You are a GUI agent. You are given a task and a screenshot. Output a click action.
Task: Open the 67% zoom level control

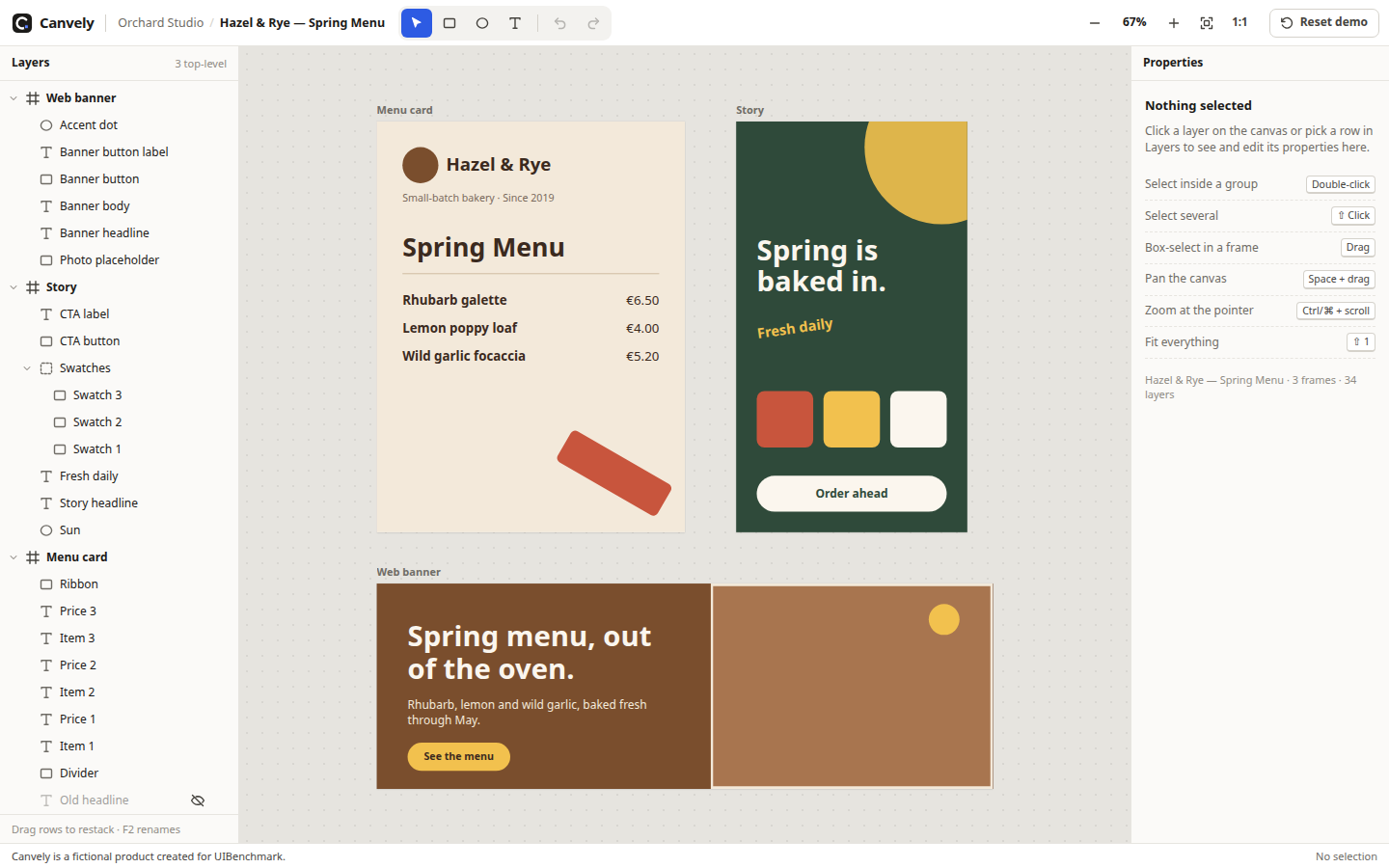click(x=1134, y=22)
